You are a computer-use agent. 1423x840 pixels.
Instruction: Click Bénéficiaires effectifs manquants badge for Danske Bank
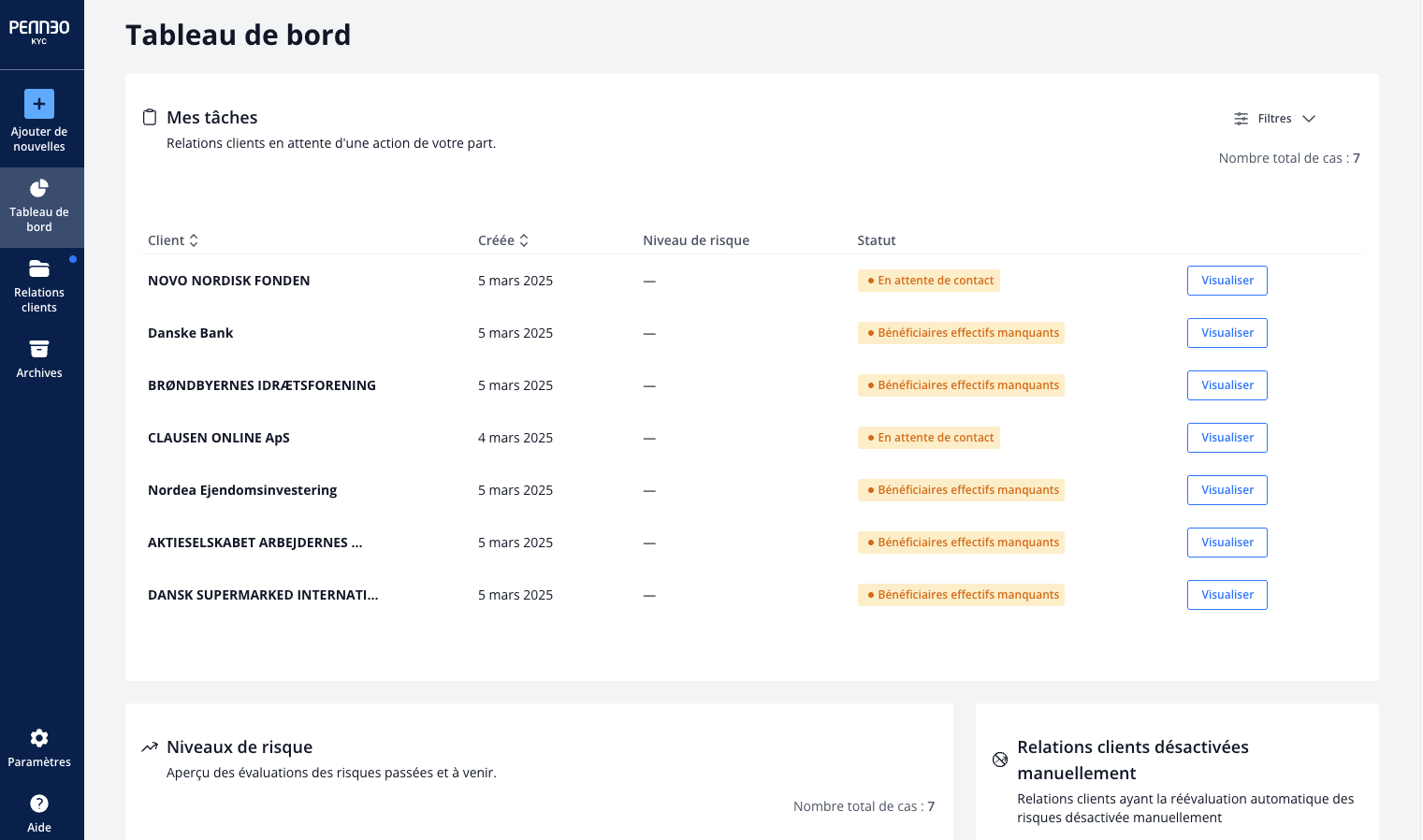click(x=961, y=333)
